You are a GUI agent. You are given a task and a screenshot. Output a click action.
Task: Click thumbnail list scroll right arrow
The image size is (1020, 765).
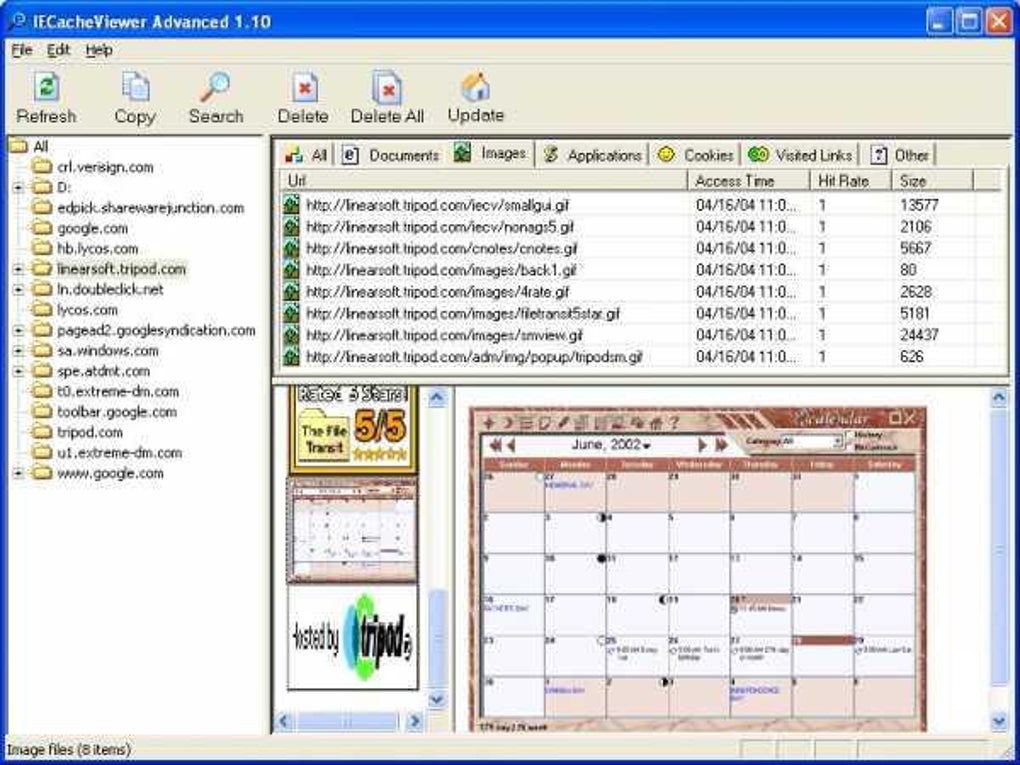[414, 721]
